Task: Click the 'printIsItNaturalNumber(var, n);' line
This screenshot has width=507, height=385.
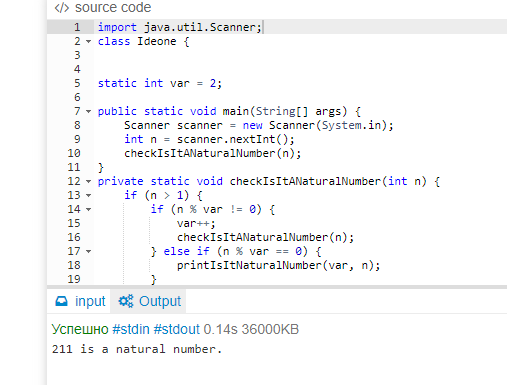Action: click(278, 265)
